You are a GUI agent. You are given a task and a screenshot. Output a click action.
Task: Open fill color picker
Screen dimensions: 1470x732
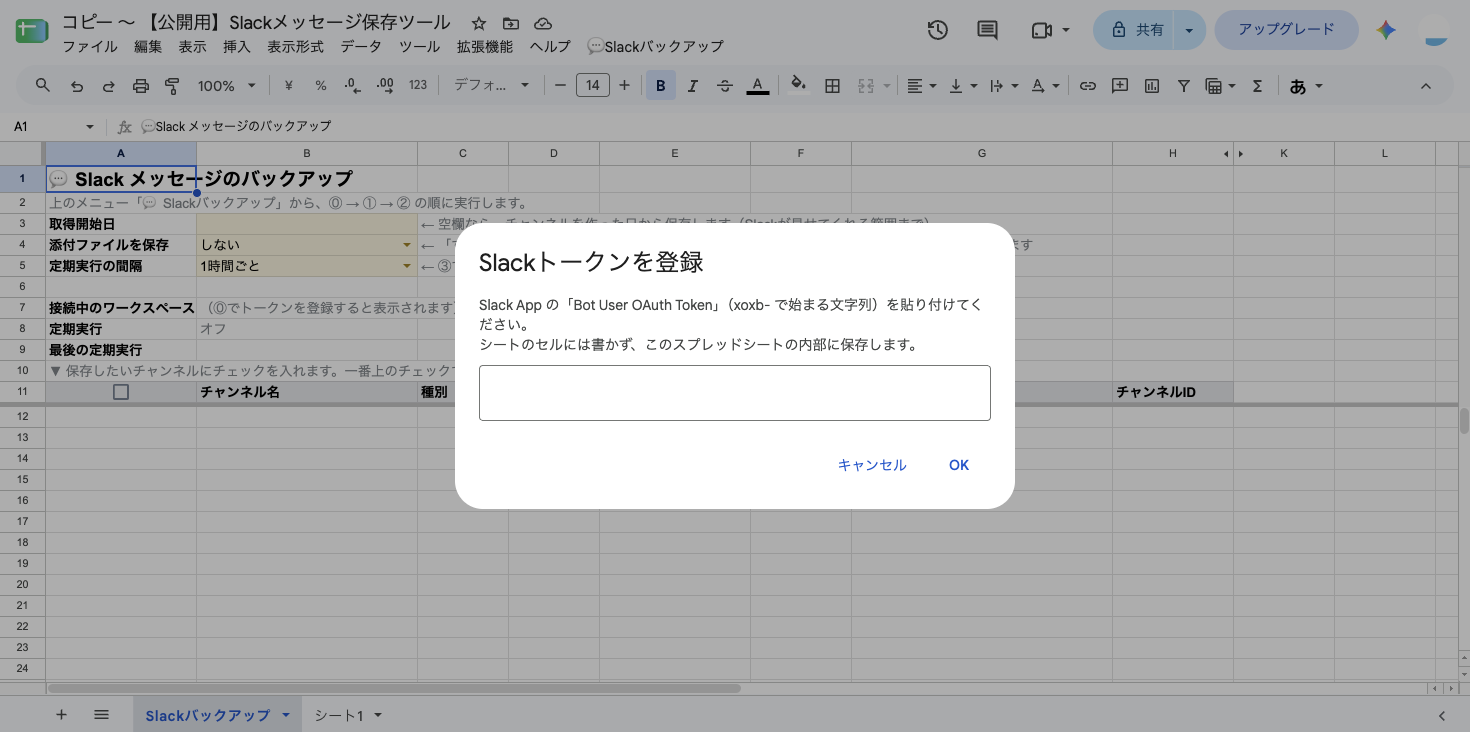coord(798,86)
